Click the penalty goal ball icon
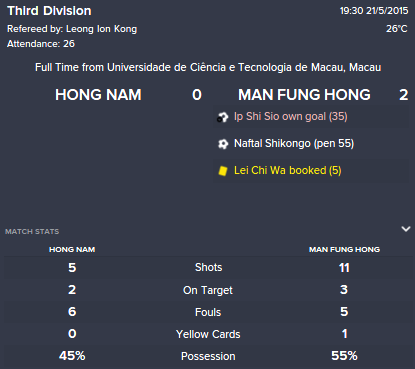 tap(223, 144)
